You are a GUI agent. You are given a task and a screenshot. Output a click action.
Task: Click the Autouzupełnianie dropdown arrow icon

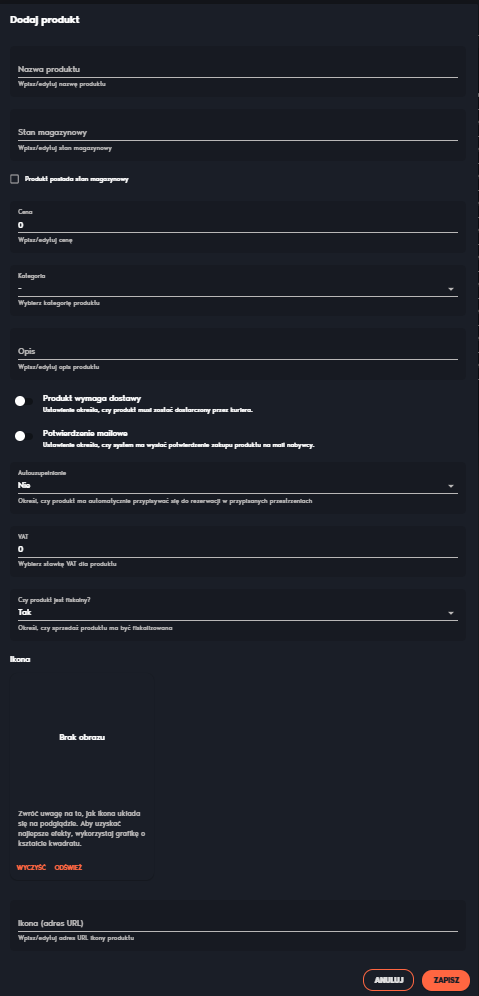(450, 486)
